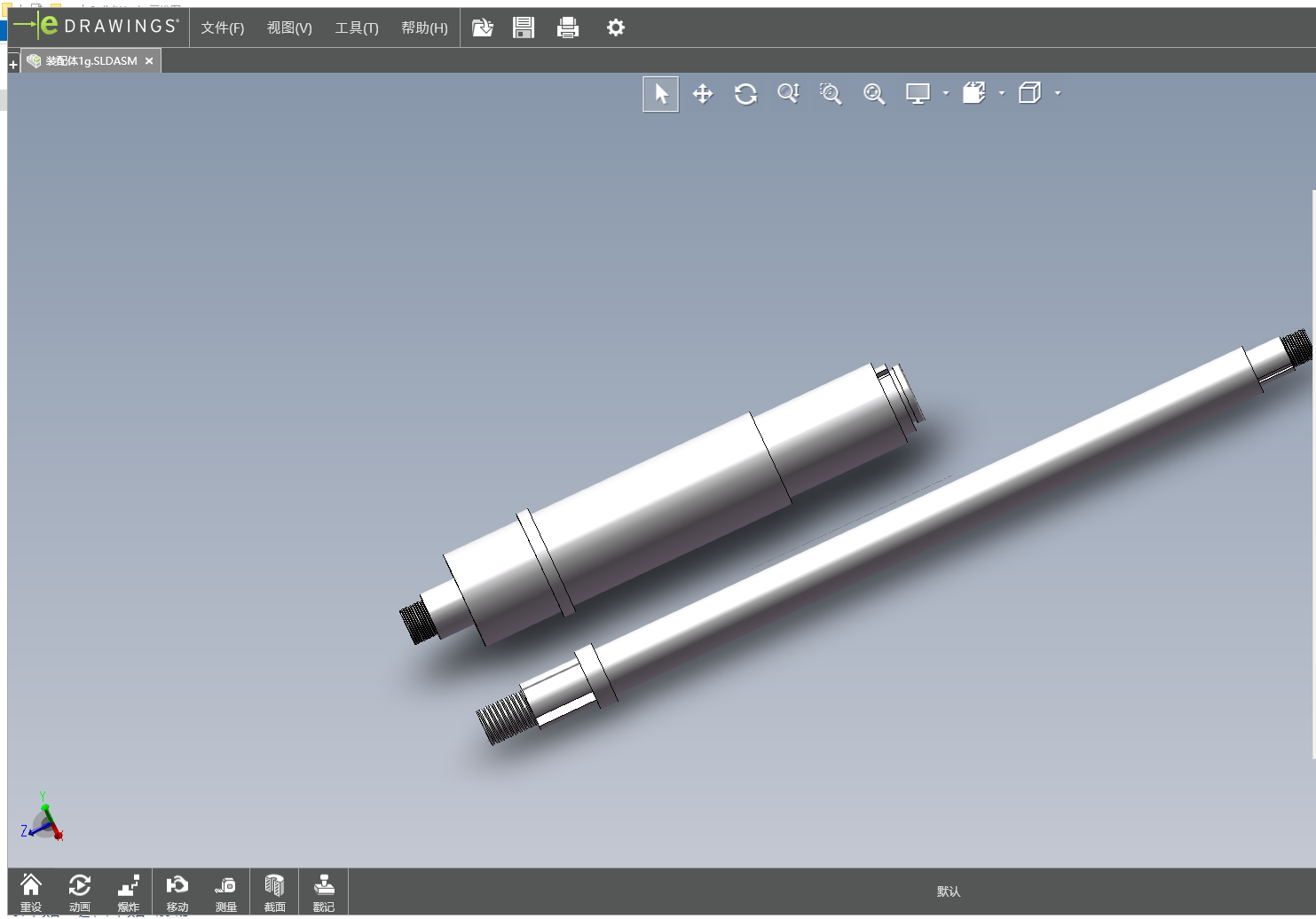Start the 动画 animation tool

(x=80, y=892)
